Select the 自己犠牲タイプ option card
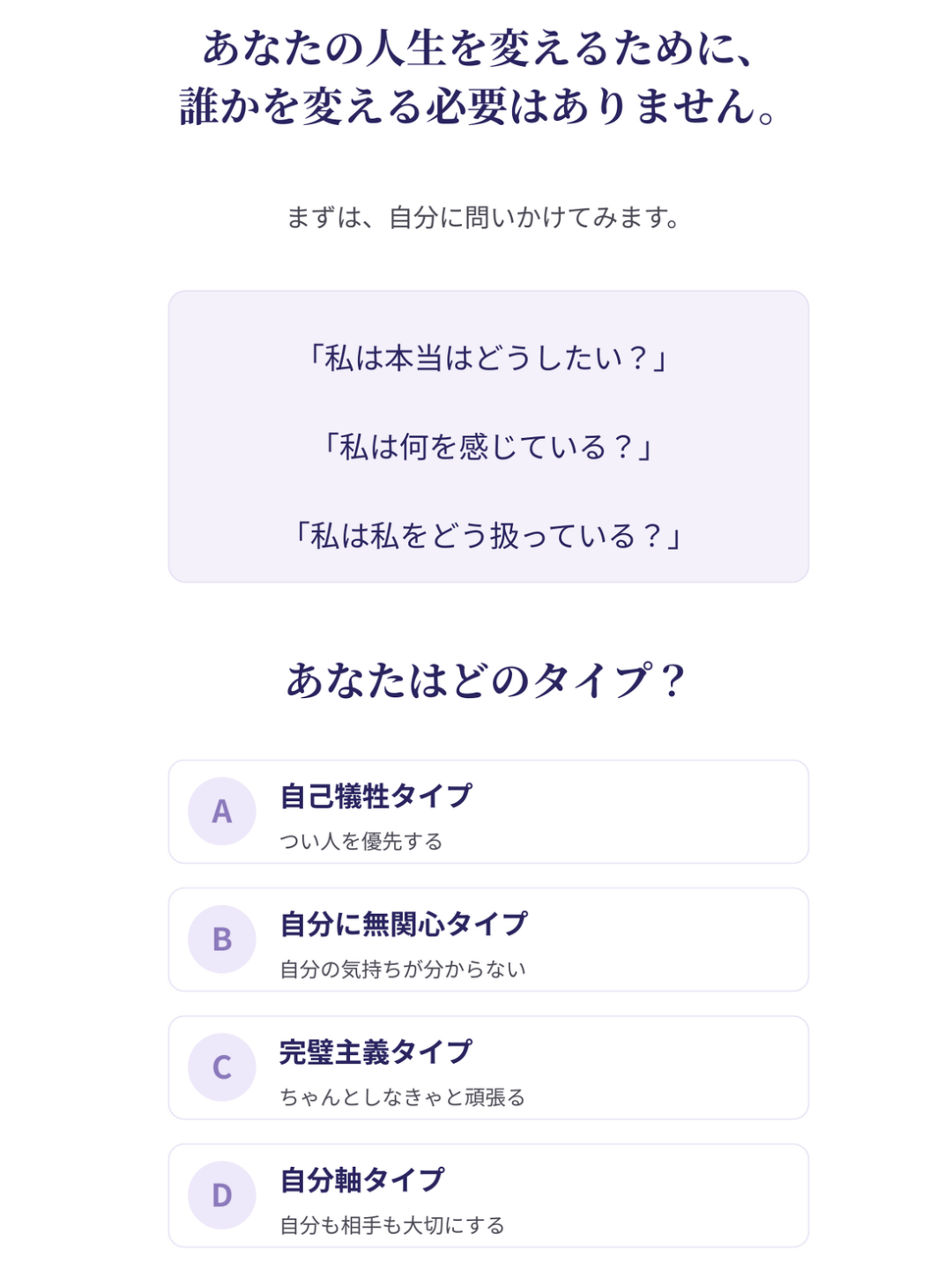Viewport: 952px width, 1278px height. pos(488,811)
